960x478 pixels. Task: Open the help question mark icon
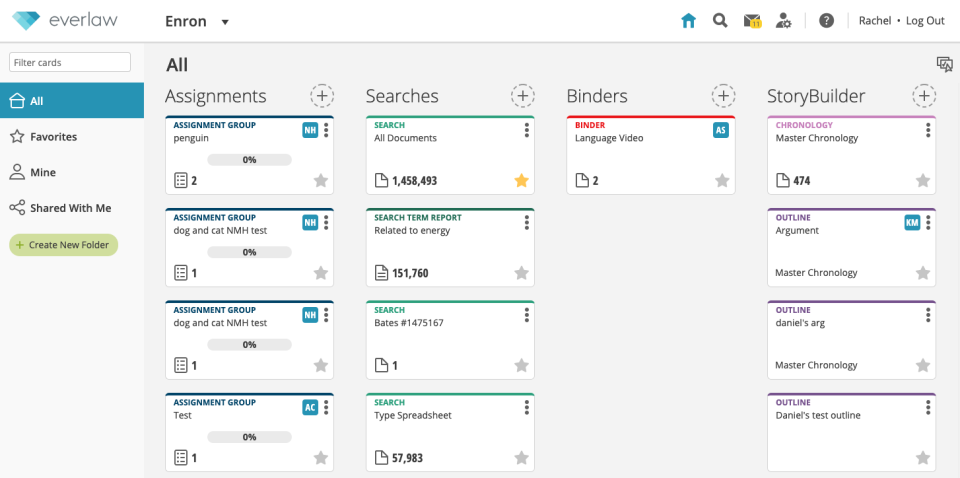coord(826,21)
